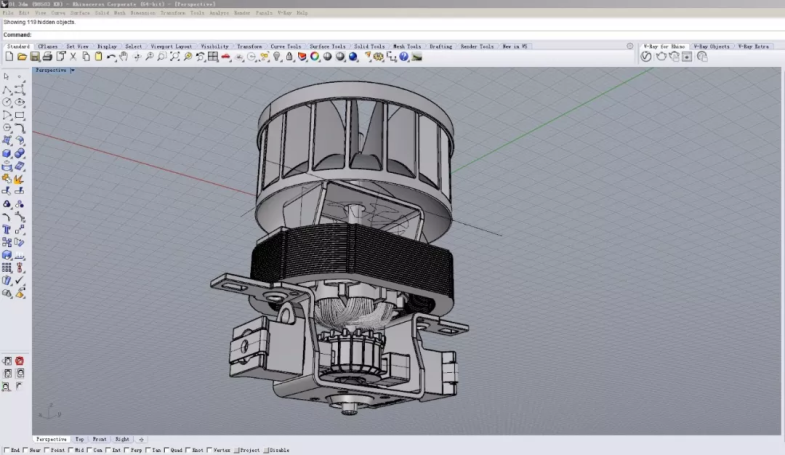Click the Undo arrow icon
This screenshot has height=455, width=785.
[110, 57]
